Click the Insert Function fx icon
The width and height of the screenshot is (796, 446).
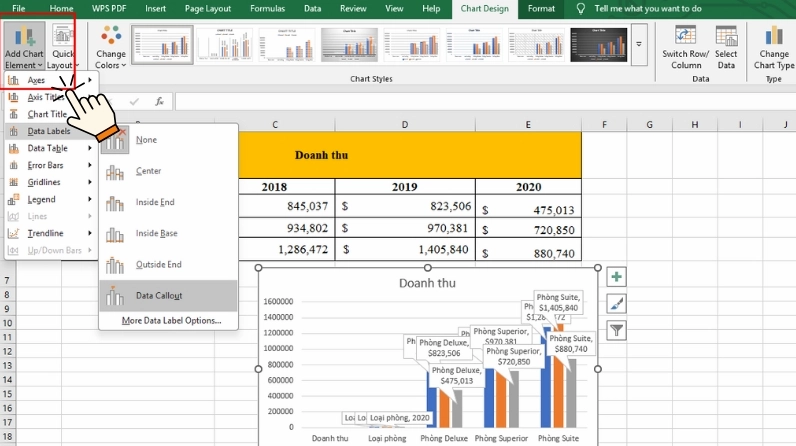(159, 101)
